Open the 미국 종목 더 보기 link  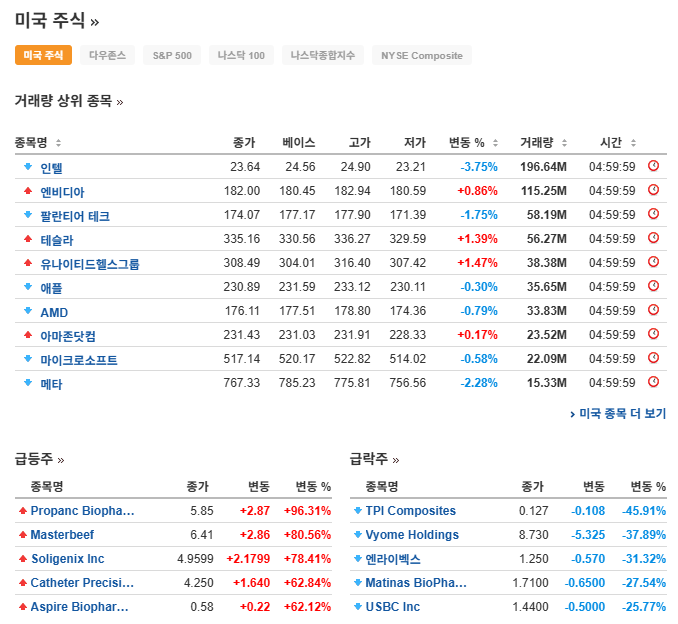[x=618, y=414]
